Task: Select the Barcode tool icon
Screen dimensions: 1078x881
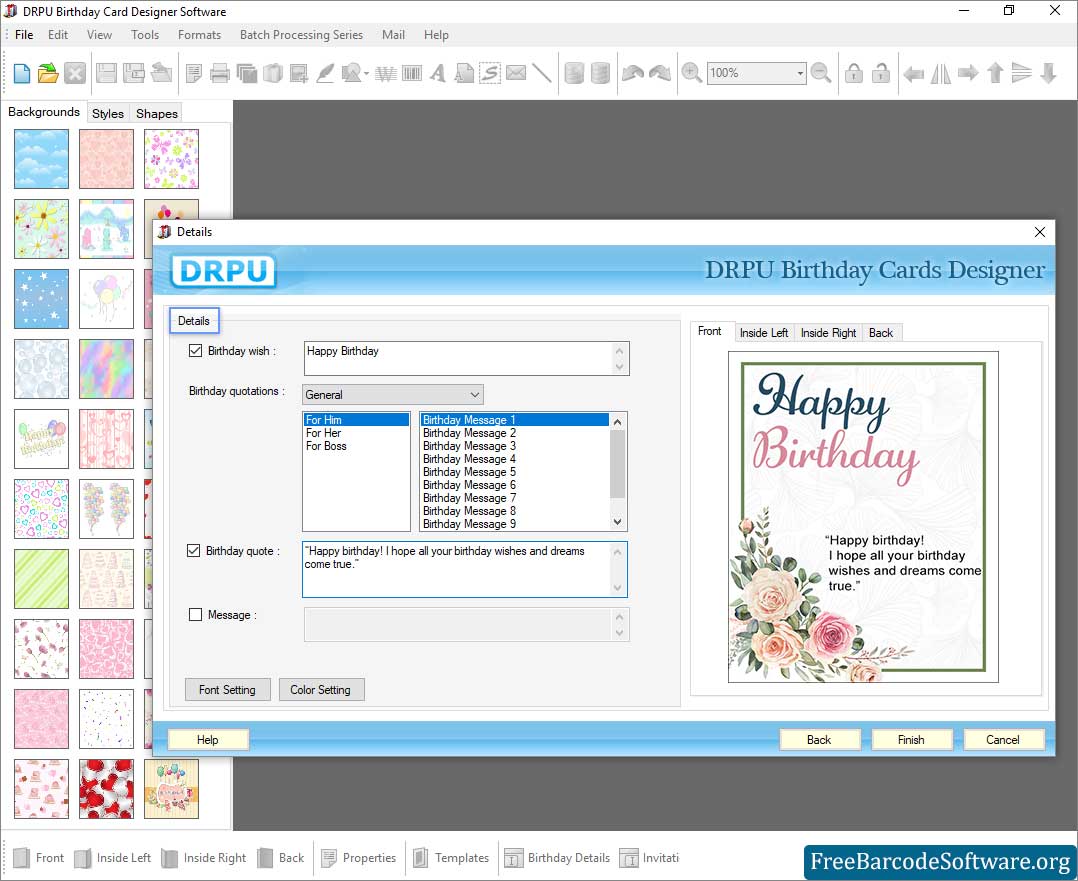Action: click(412, 73)
